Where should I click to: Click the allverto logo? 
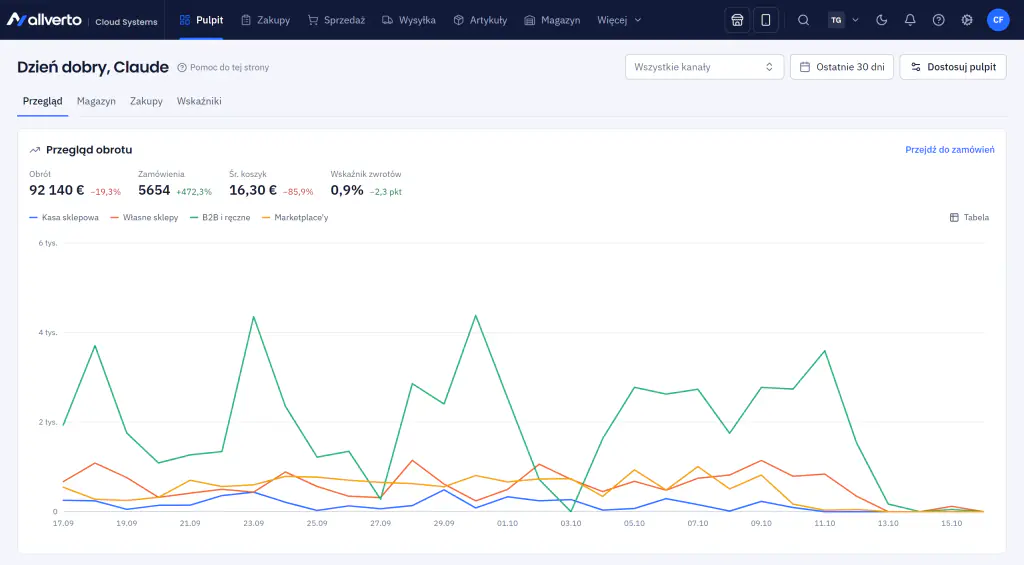tap(44, 20)
